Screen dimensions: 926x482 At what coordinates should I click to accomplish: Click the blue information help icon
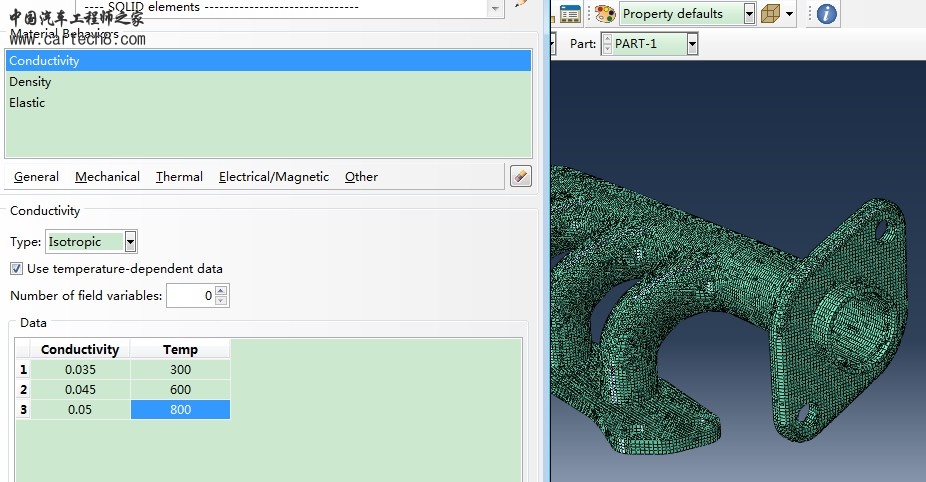click(826, 14)
